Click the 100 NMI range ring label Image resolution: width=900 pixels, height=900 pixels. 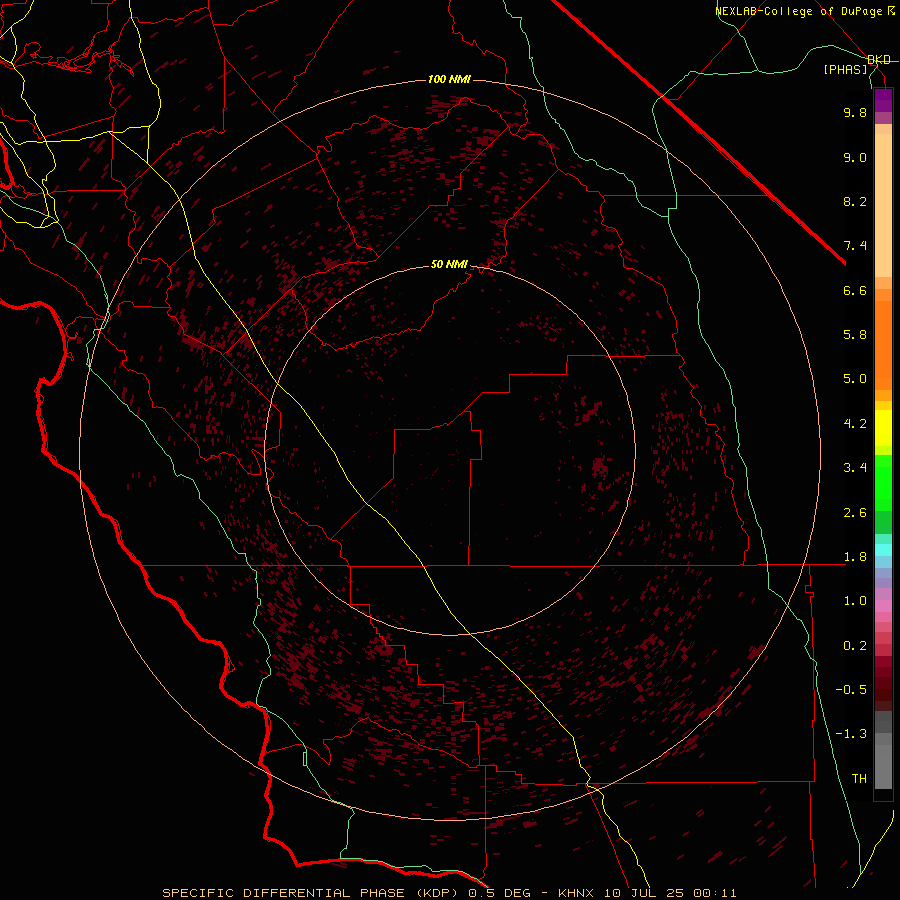tap(449, 79)
